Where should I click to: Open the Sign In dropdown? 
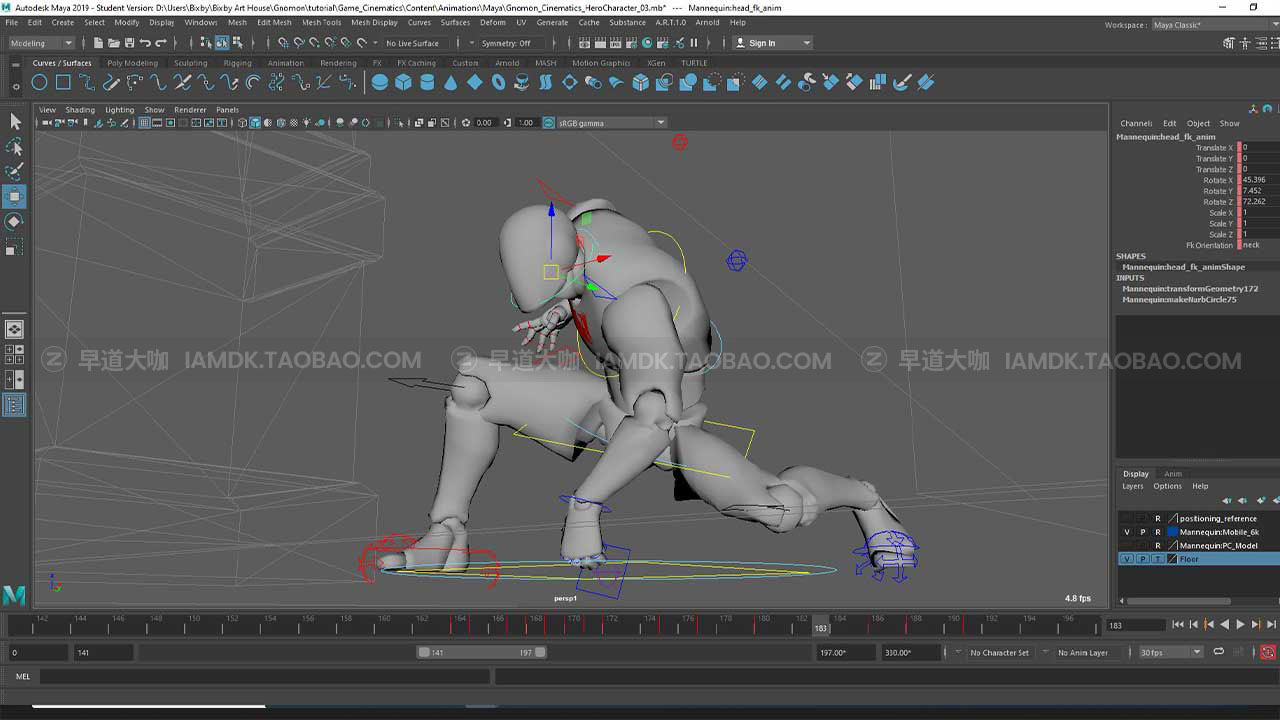coord(772,43)
